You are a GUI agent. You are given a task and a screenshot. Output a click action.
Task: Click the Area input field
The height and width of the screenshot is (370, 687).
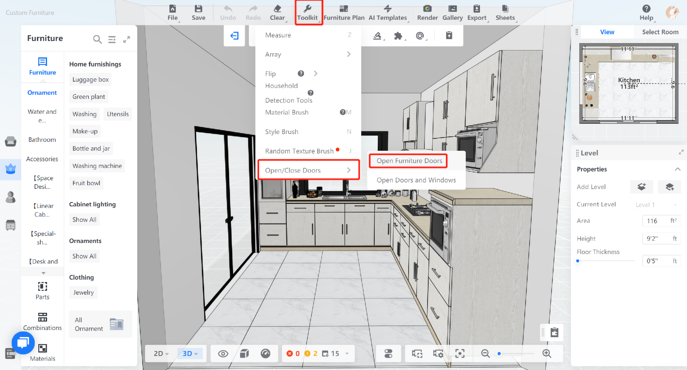661,221
